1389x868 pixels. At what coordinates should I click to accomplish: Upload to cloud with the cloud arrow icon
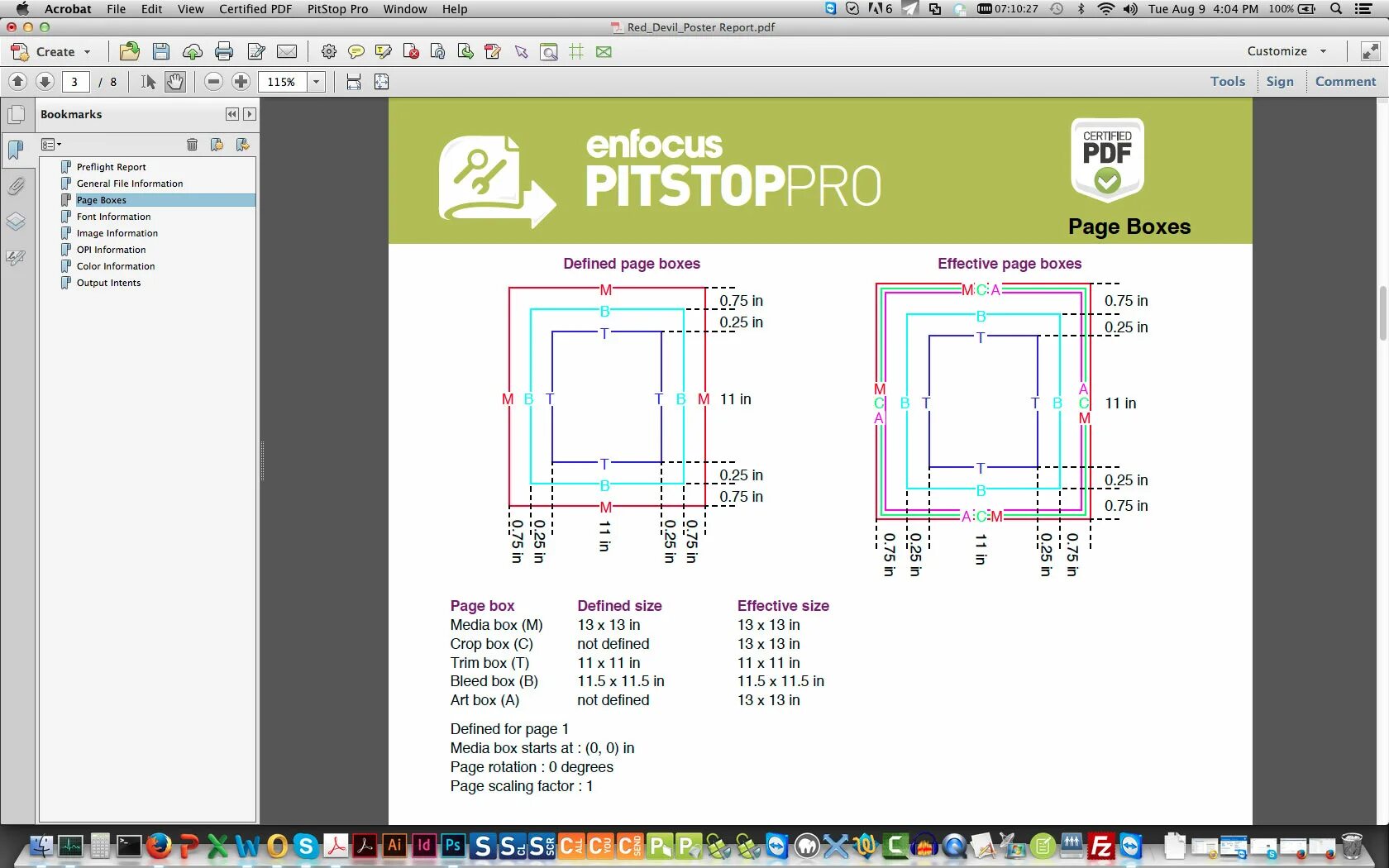tap(193, 51)
